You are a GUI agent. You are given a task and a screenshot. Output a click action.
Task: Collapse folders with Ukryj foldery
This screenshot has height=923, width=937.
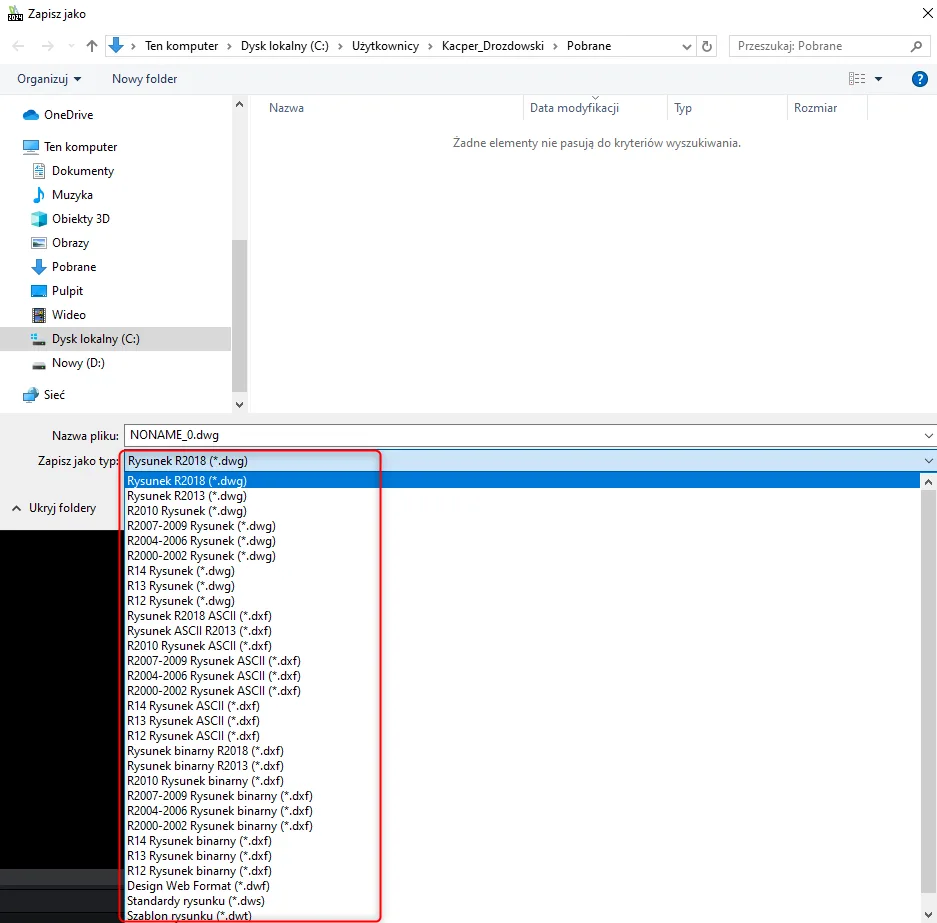click(54, 508)
